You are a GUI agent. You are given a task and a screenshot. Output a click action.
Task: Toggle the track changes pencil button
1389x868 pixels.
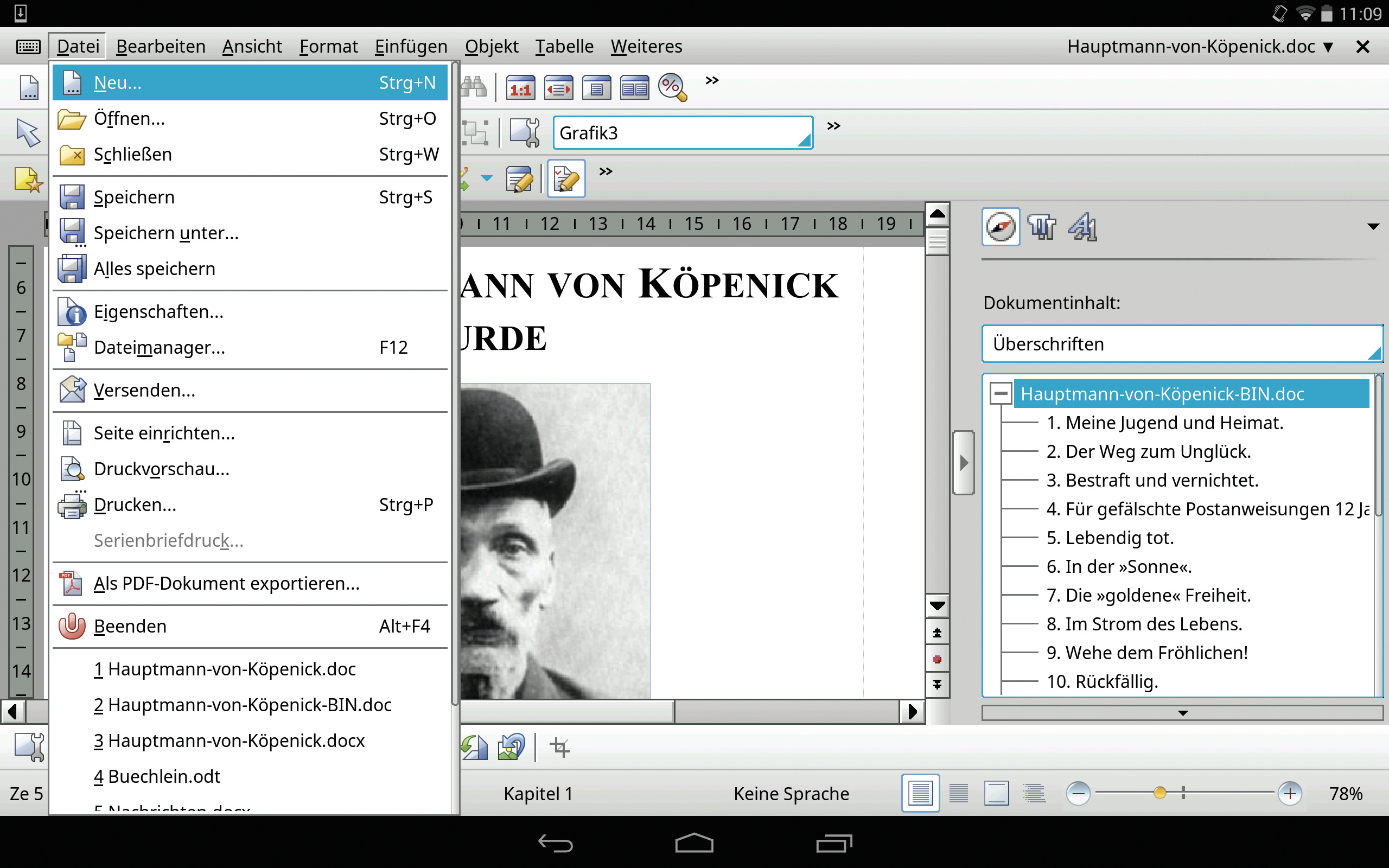pos(566,179)
